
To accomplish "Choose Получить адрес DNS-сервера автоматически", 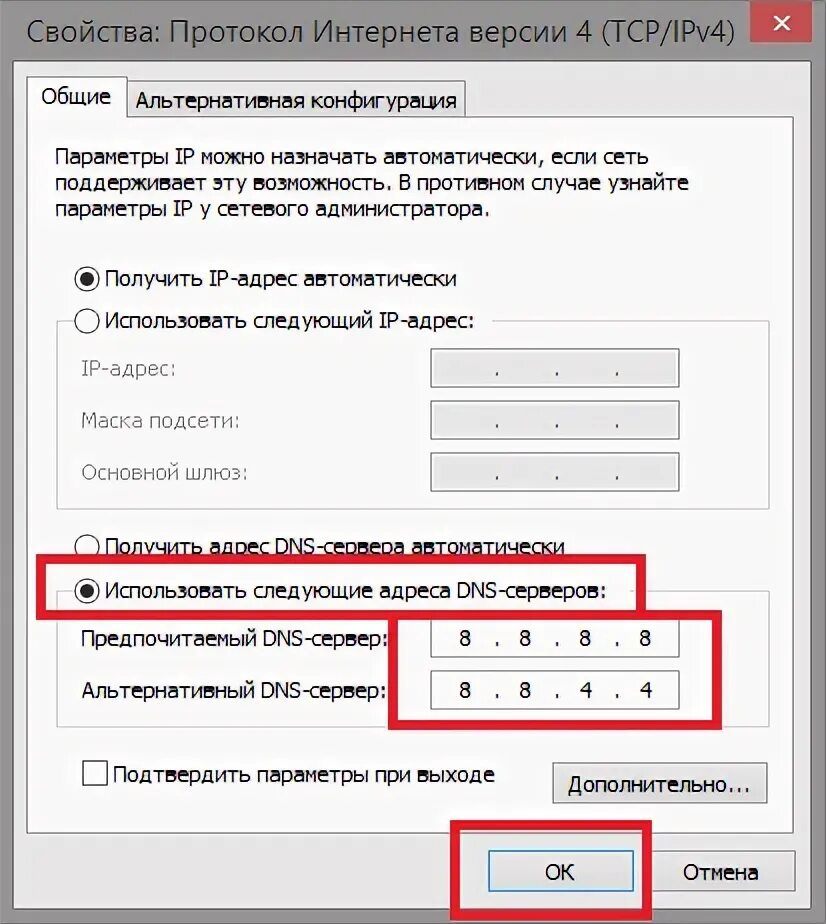I will click(87, 547).
